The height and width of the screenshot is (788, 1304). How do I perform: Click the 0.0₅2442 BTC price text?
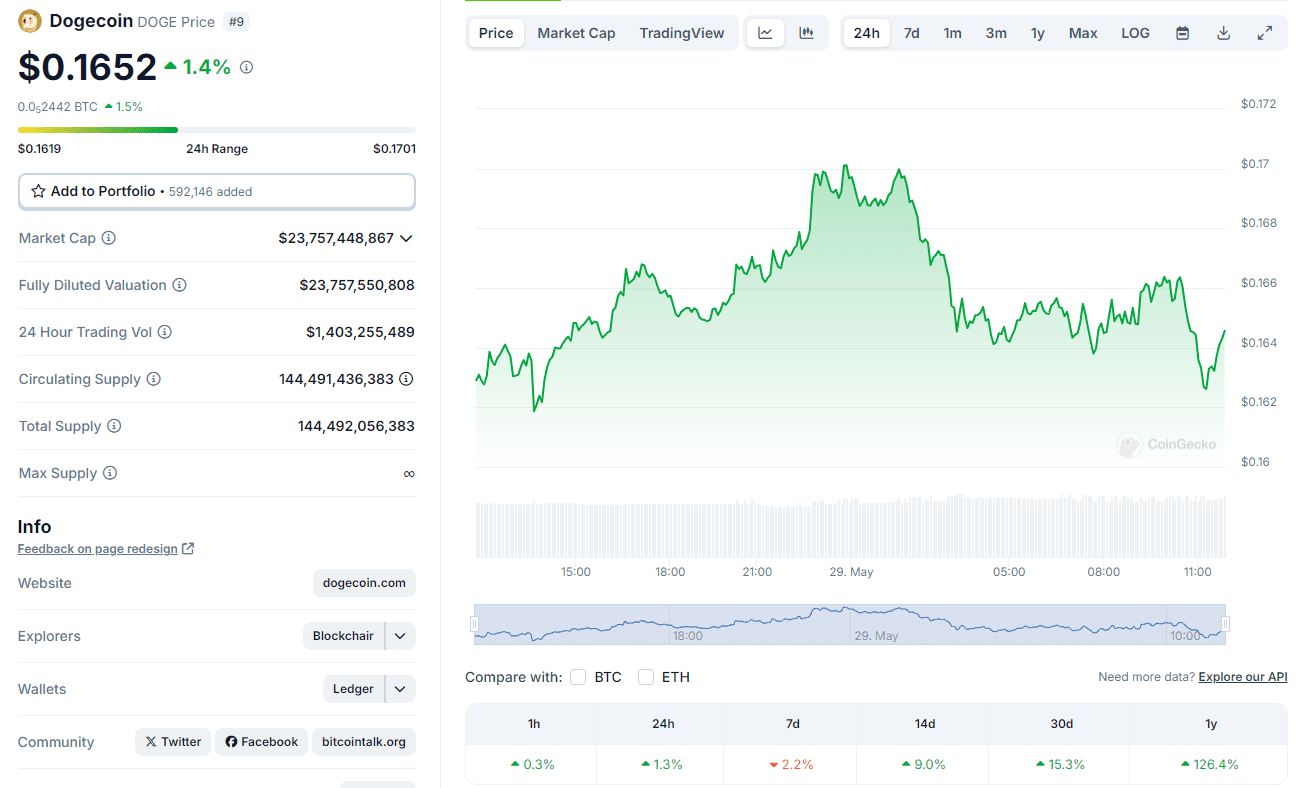(x=58, y=107)
